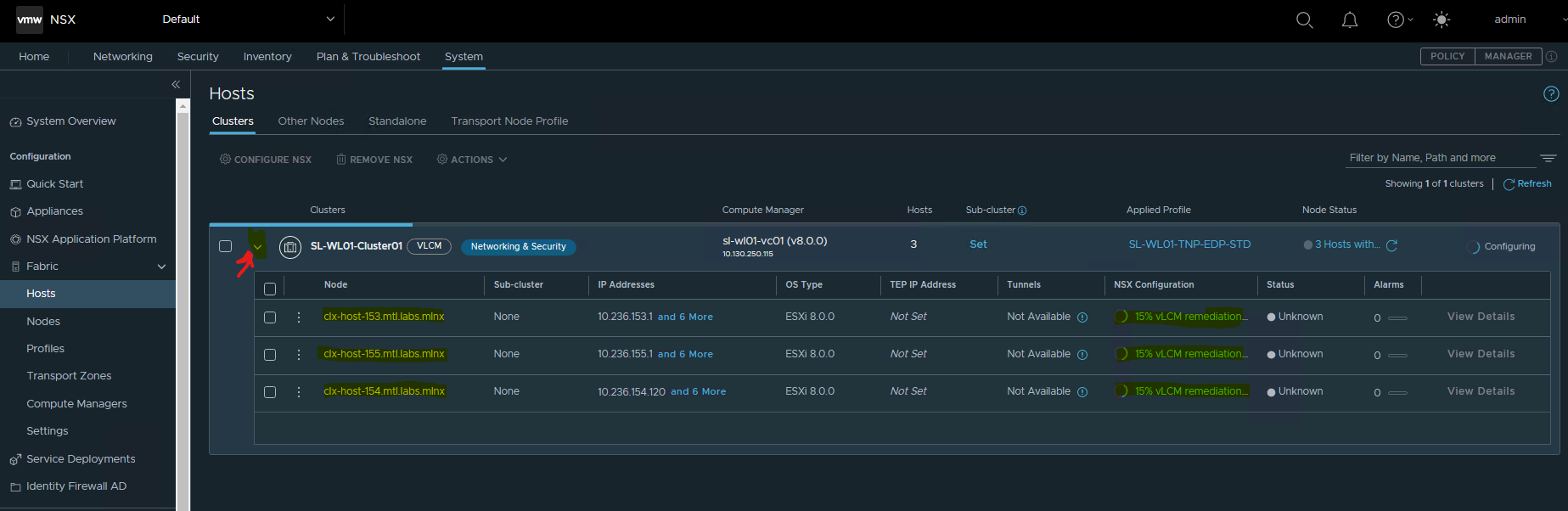
Task: Click View Details for clx-host-153
Action: 1481,317
